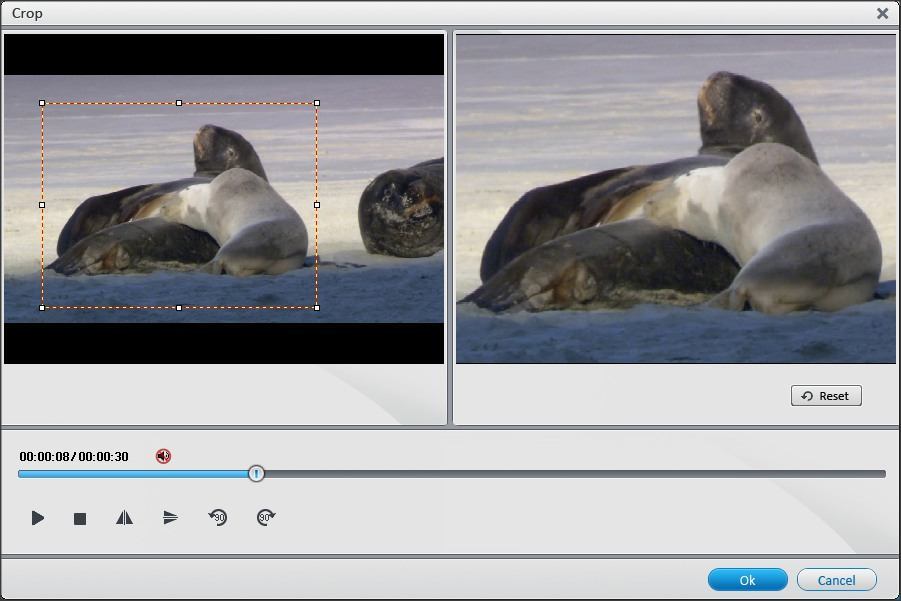Select the bottom-right crop handle
The image size is (901, 601).
click(317, 308)
